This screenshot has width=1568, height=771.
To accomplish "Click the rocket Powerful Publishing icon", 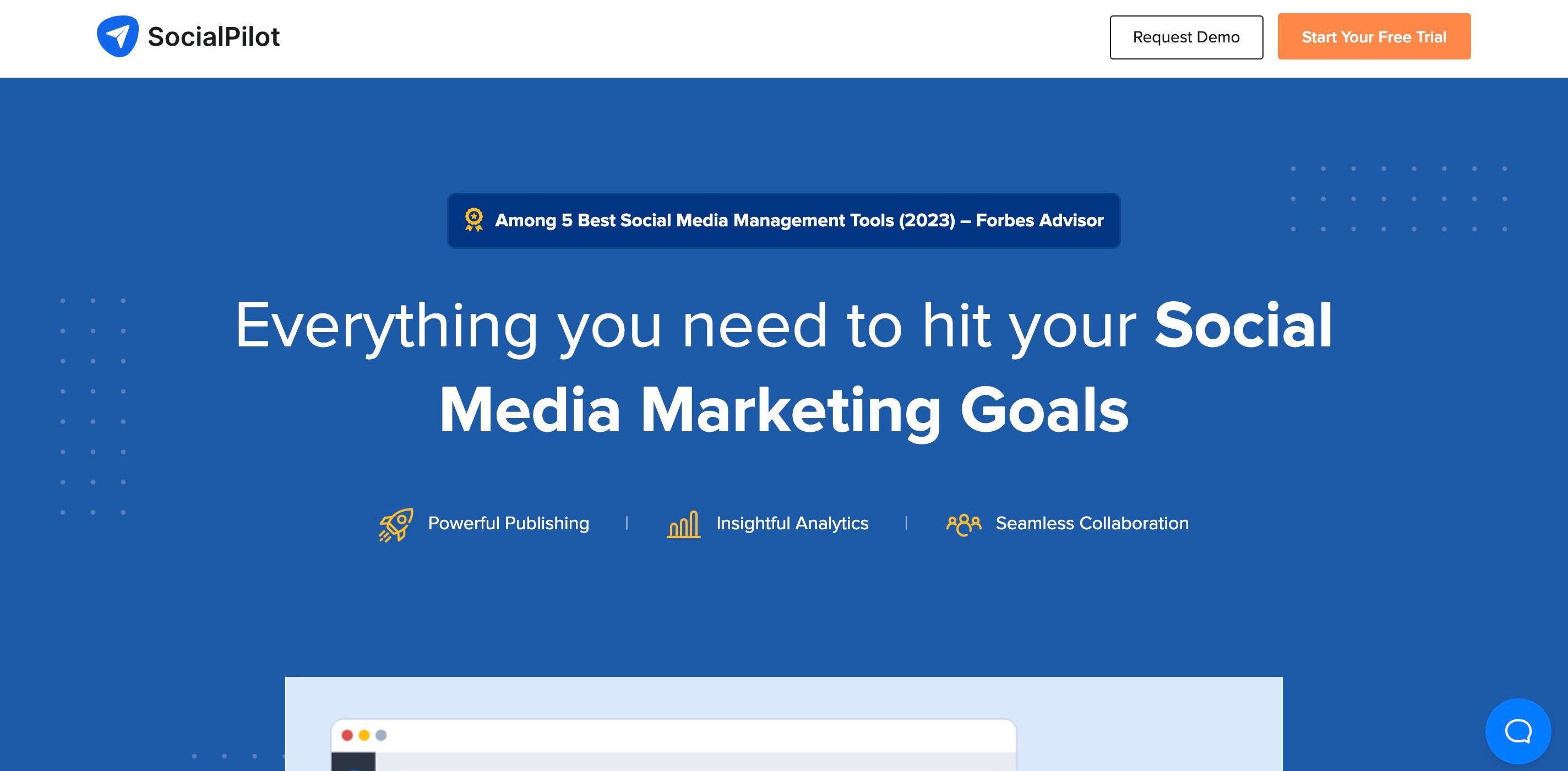I will point(396,524).
